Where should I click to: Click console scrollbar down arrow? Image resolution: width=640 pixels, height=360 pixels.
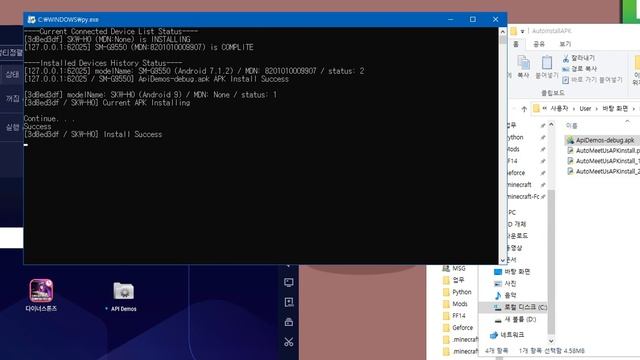(502, 260)
